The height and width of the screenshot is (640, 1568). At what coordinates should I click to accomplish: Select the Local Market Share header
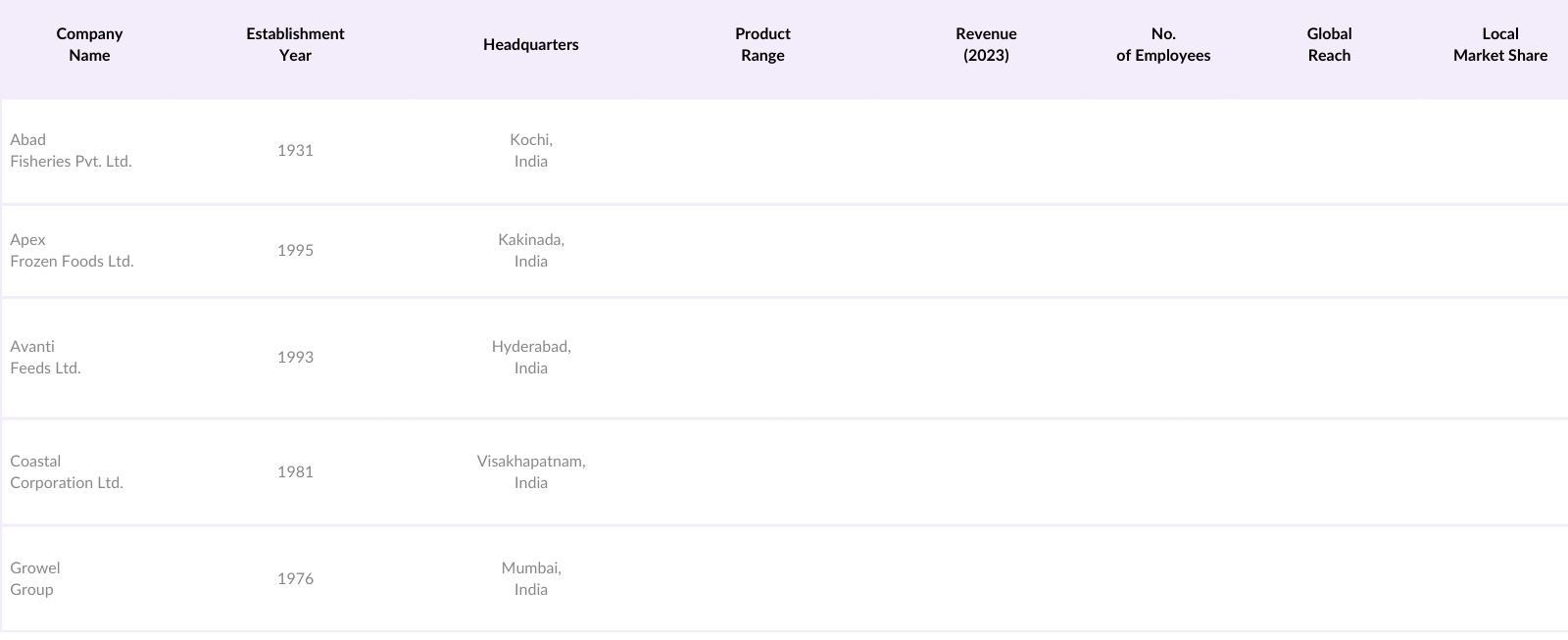click(1499, 44)
